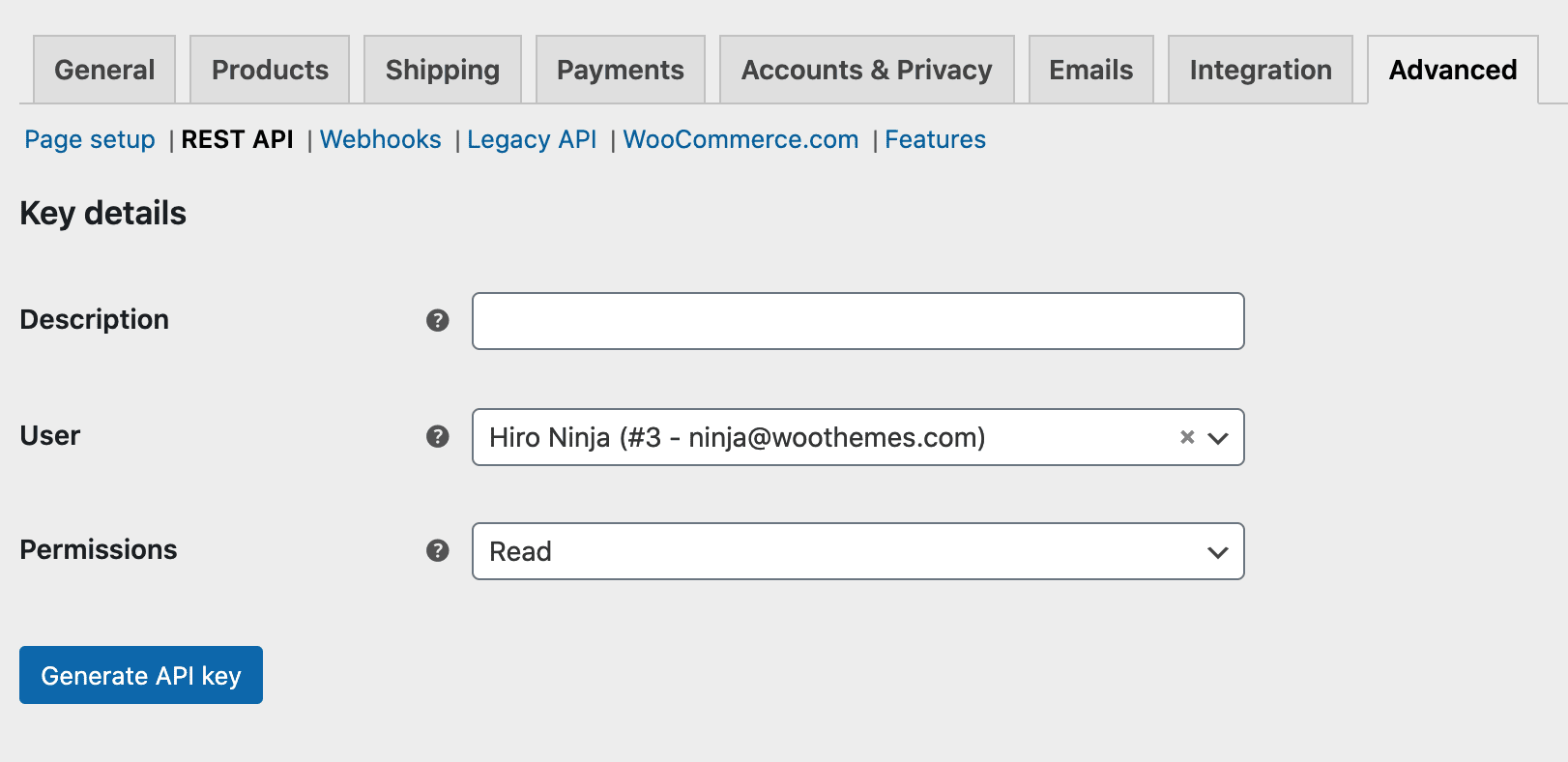Generate API key button
The width and height of the screenshot is (1568, 762).
141,675
